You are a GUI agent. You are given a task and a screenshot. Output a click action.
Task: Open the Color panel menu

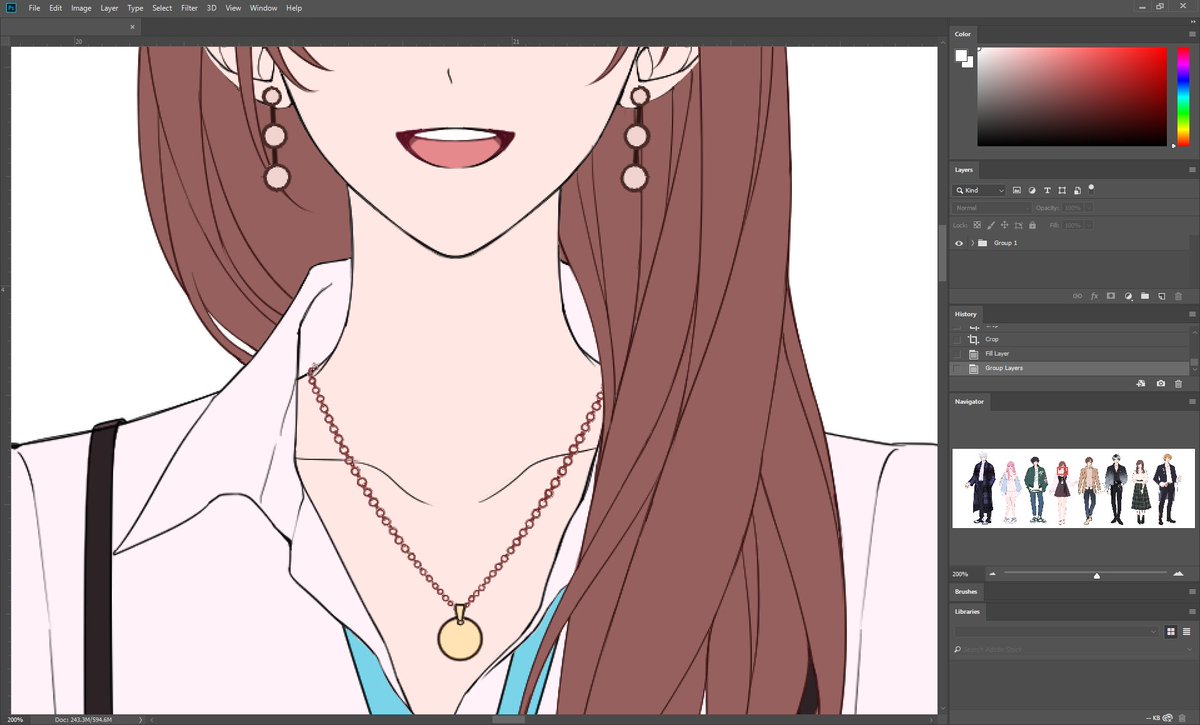click(x=1192, y=34)
